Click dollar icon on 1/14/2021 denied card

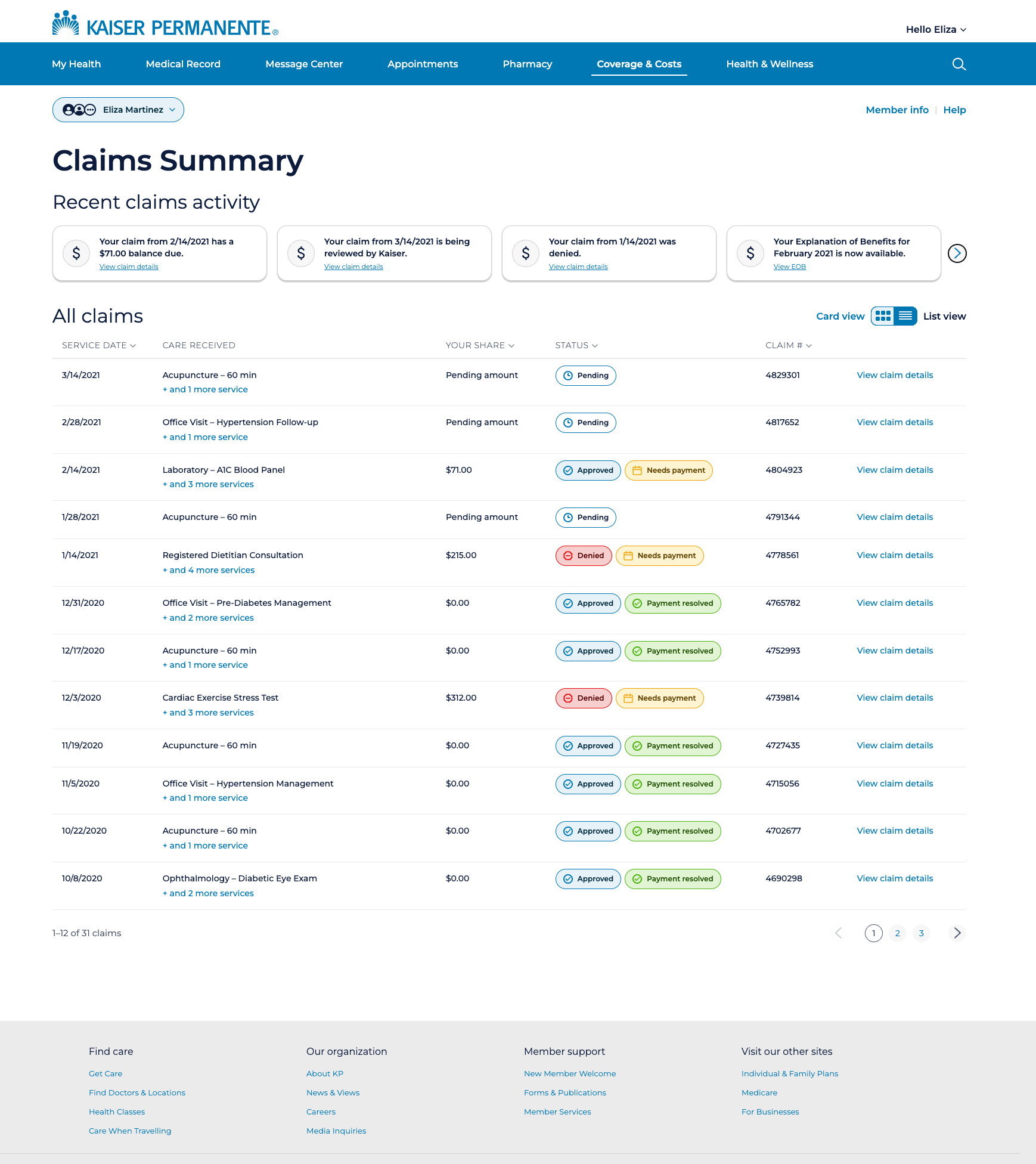526,253
